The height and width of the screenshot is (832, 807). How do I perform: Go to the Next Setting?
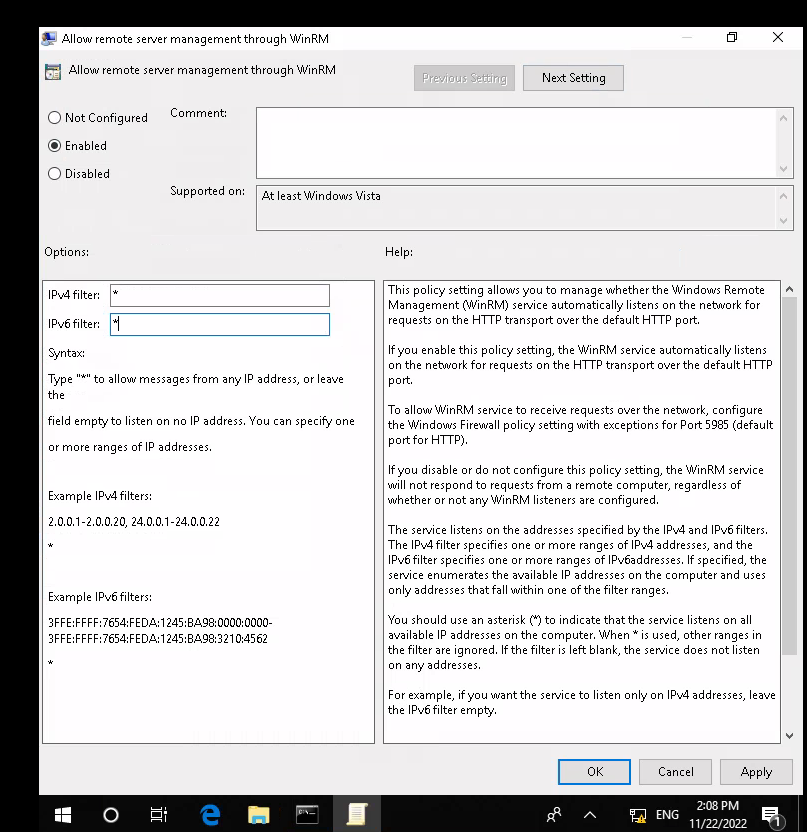tap(573, 78)
